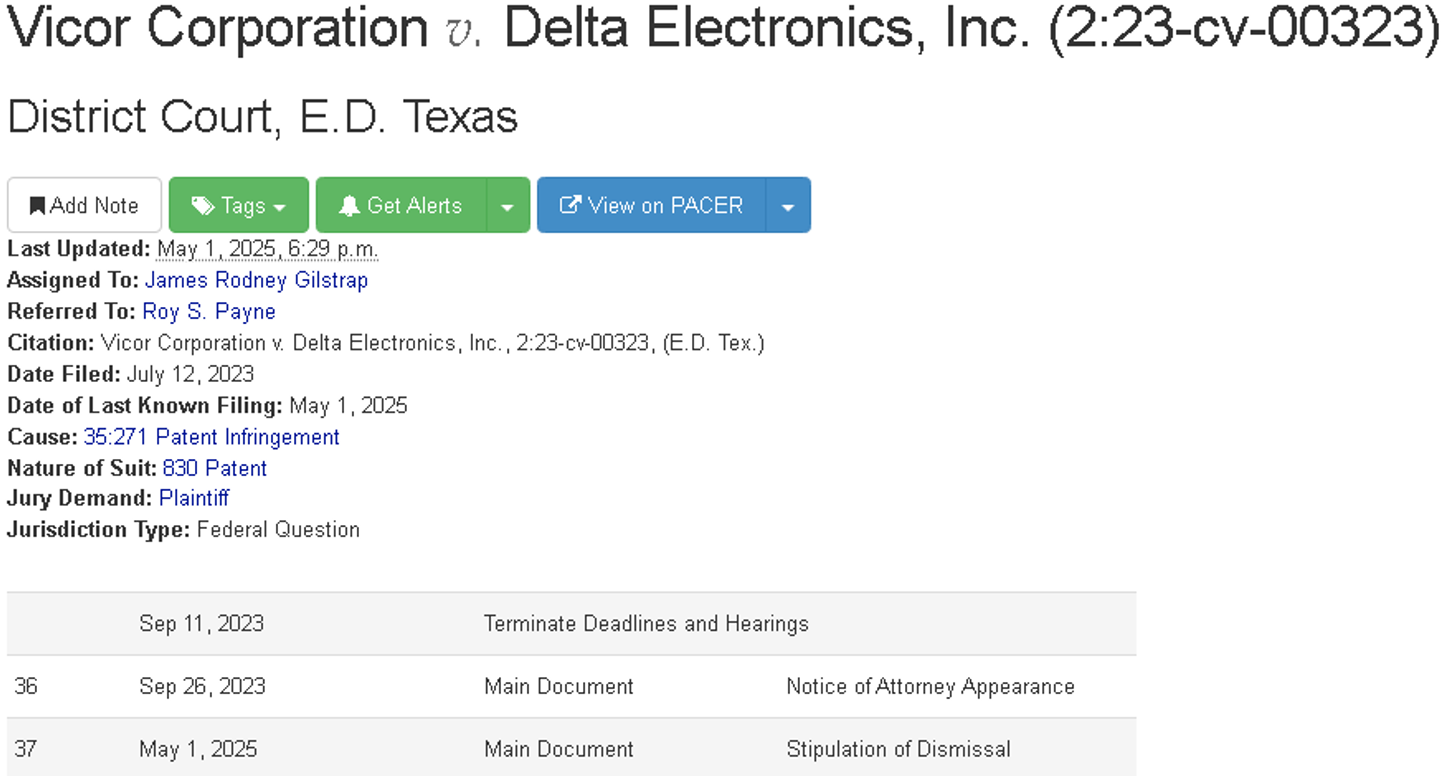Click the Plaintiff jury demand link
The height and width of the screenshot is (776, 1441).
[x=194, y=498]
